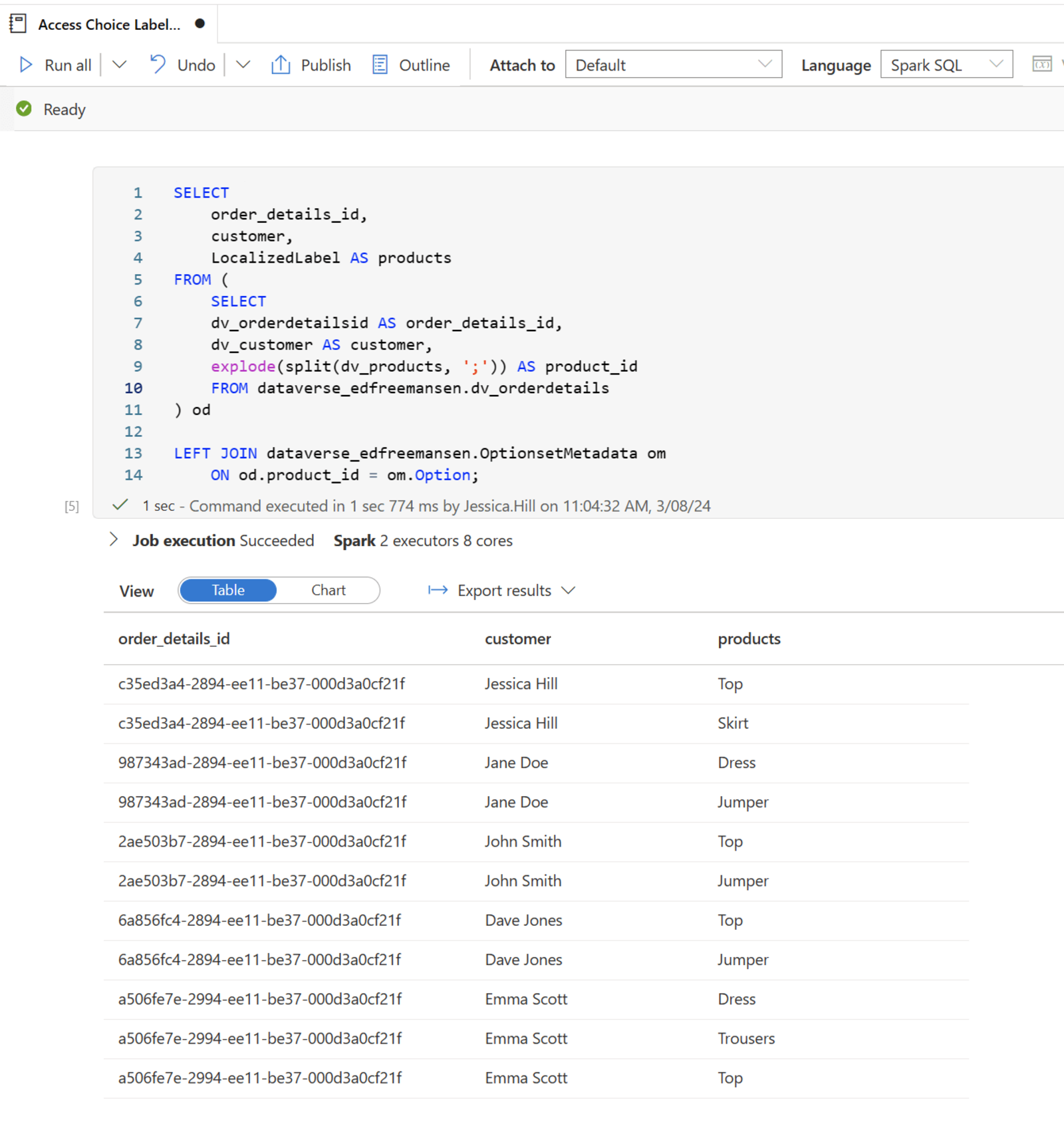The height and width of the screenshot is (1134, 1064).
Task: Click the Skirt product cell
Action: tap(733, 724)
